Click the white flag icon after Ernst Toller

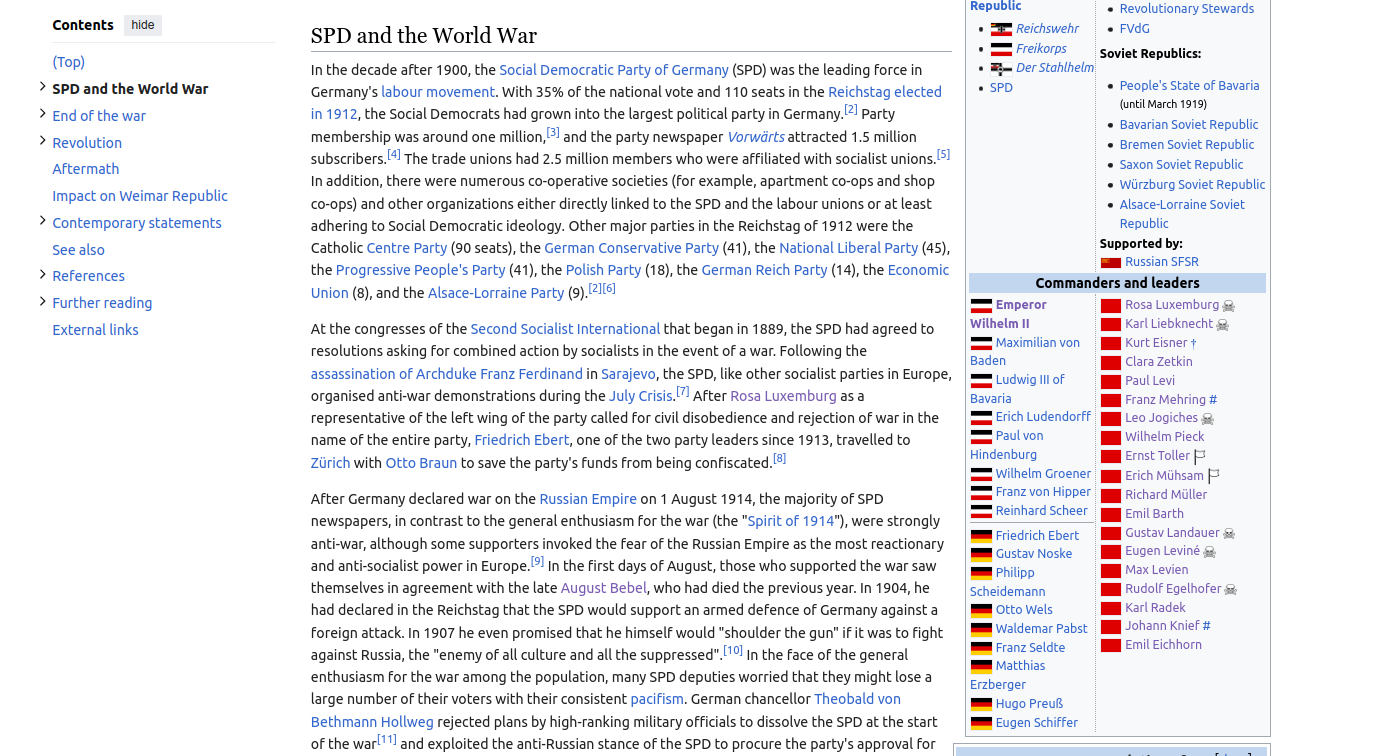pyautogui.click(x=1199, y=457)
